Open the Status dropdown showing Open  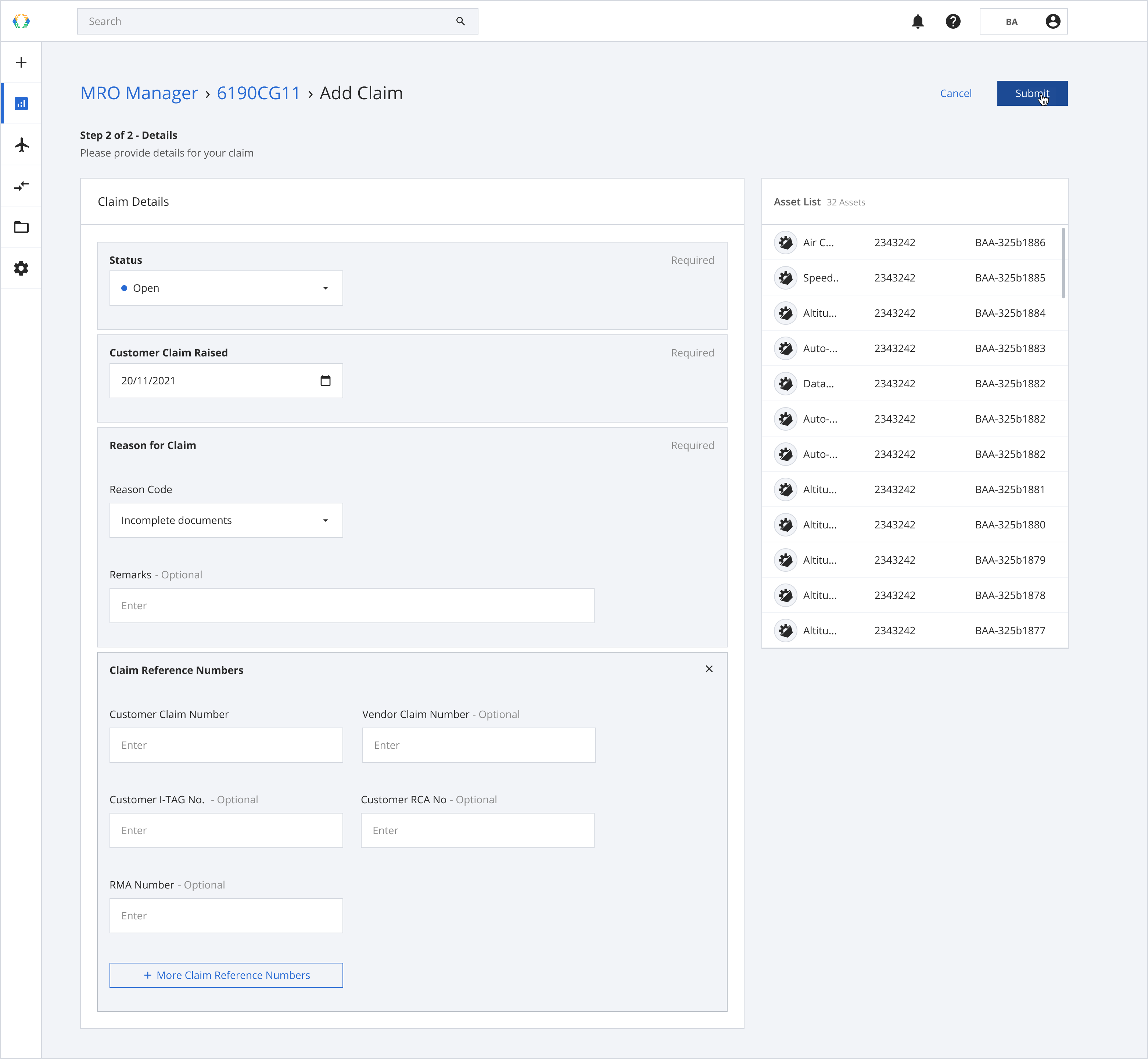[226, 288]
